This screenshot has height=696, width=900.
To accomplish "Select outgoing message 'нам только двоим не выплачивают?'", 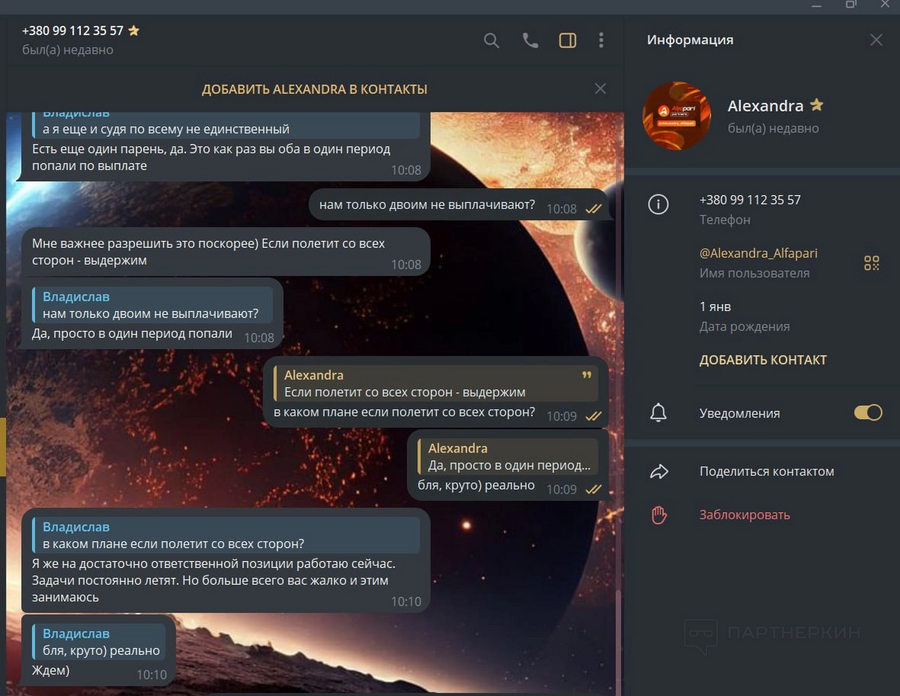I will (x=458, y=205).
